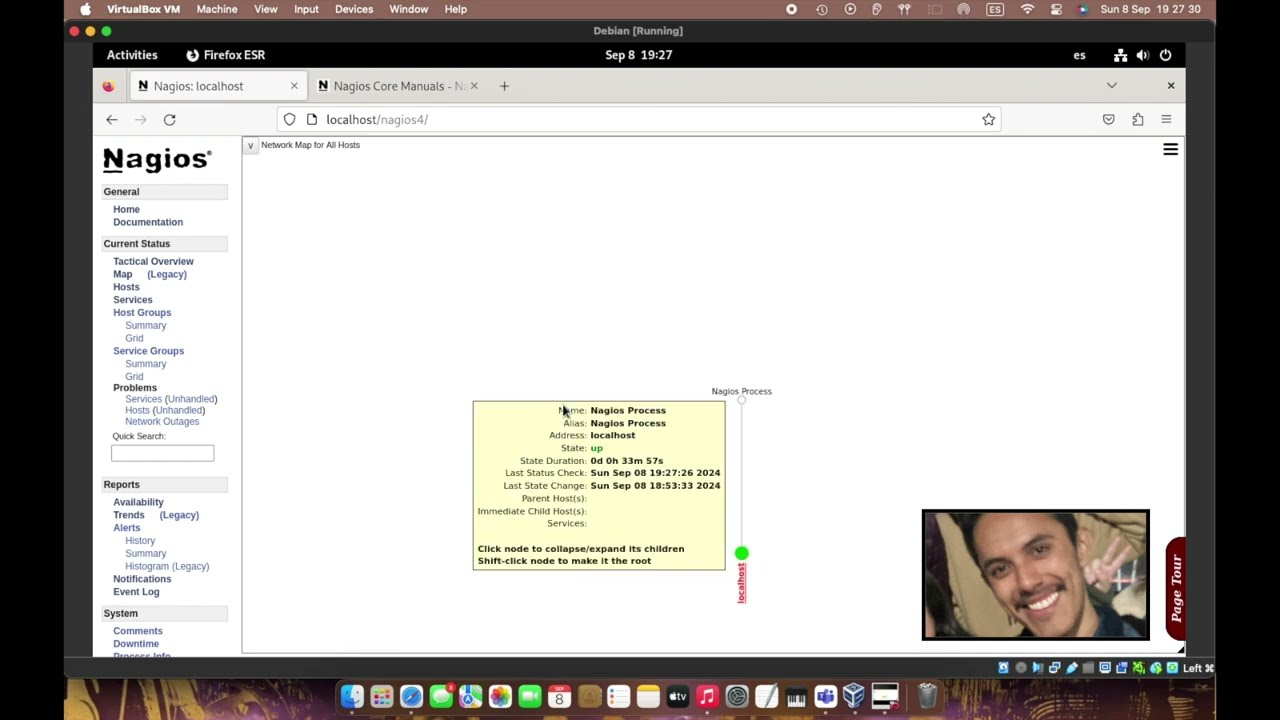This screenshot has width=1280, height=720.
Task: Open Histogram (Legacy) link
Action: coord(167,566)
